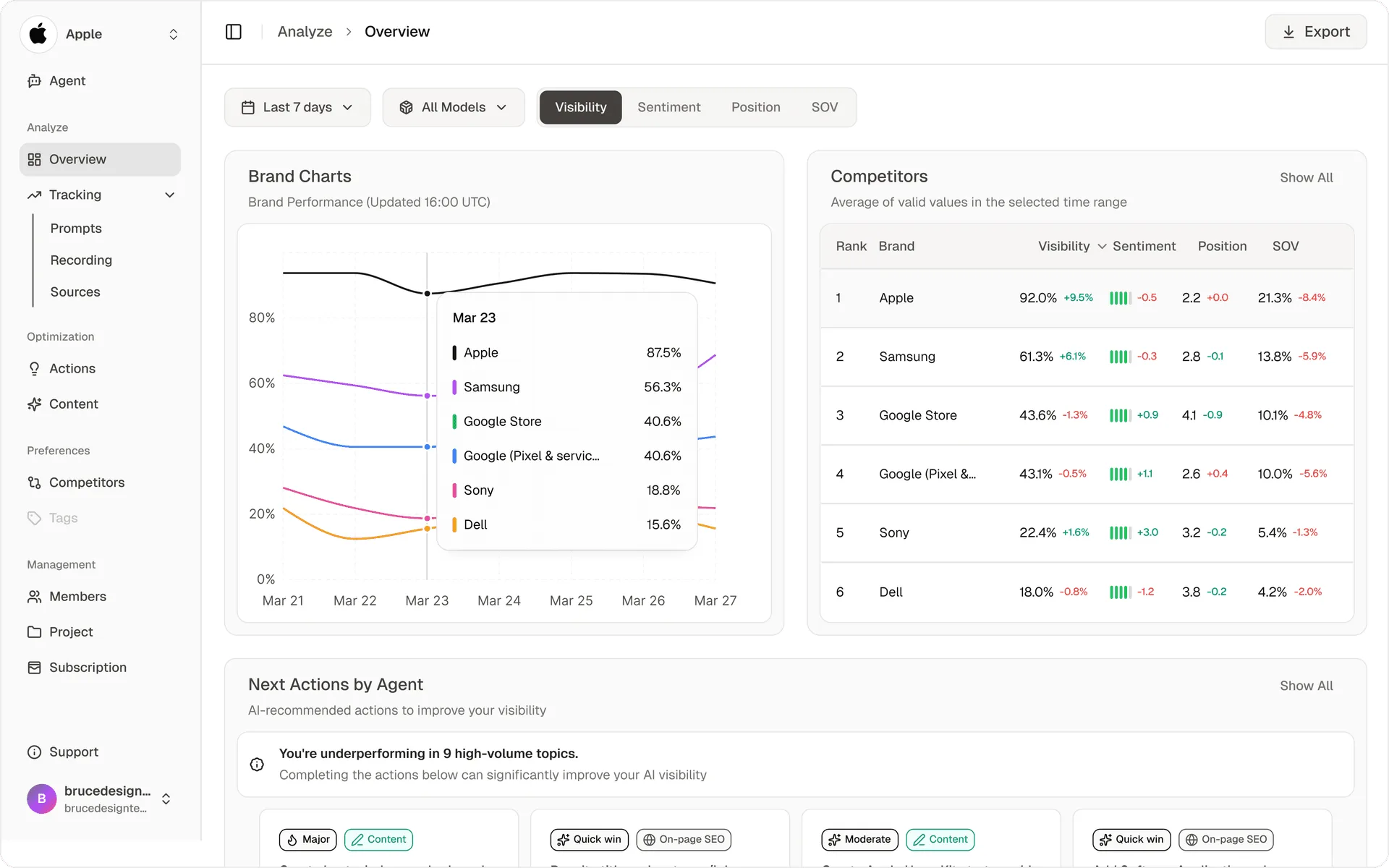Click the Subscription card icon
Image resolution: width=1389 pixels, height=868 pixels.
tap(34, 668)
